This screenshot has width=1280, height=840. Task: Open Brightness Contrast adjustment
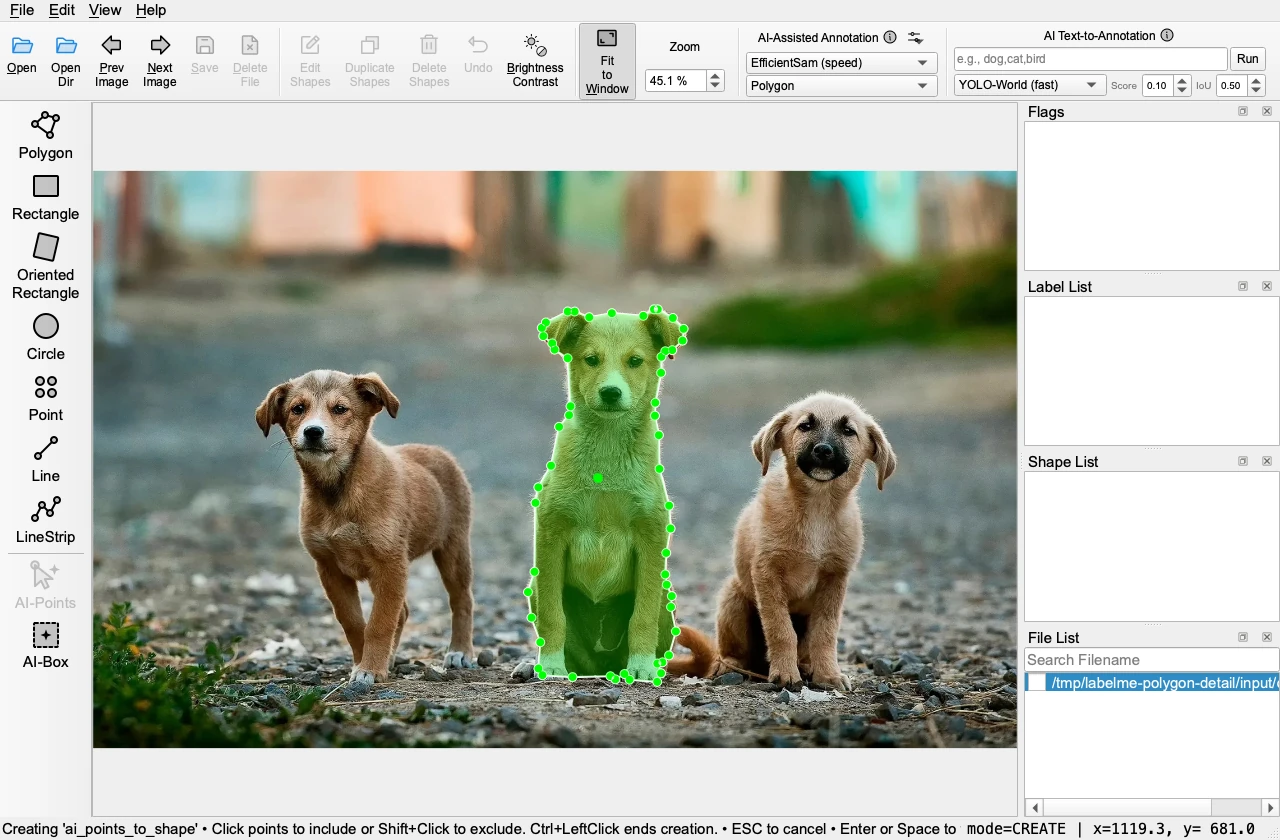pos(535,60)
